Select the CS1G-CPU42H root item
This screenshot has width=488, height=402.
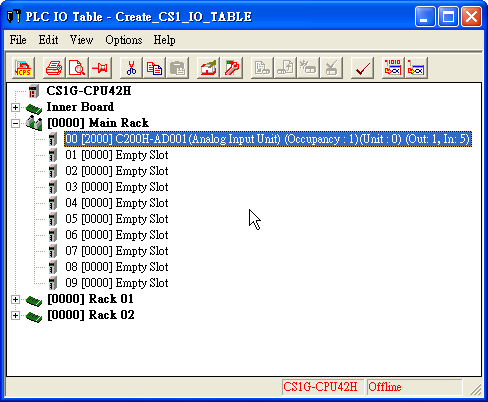[x=89, y=91]
